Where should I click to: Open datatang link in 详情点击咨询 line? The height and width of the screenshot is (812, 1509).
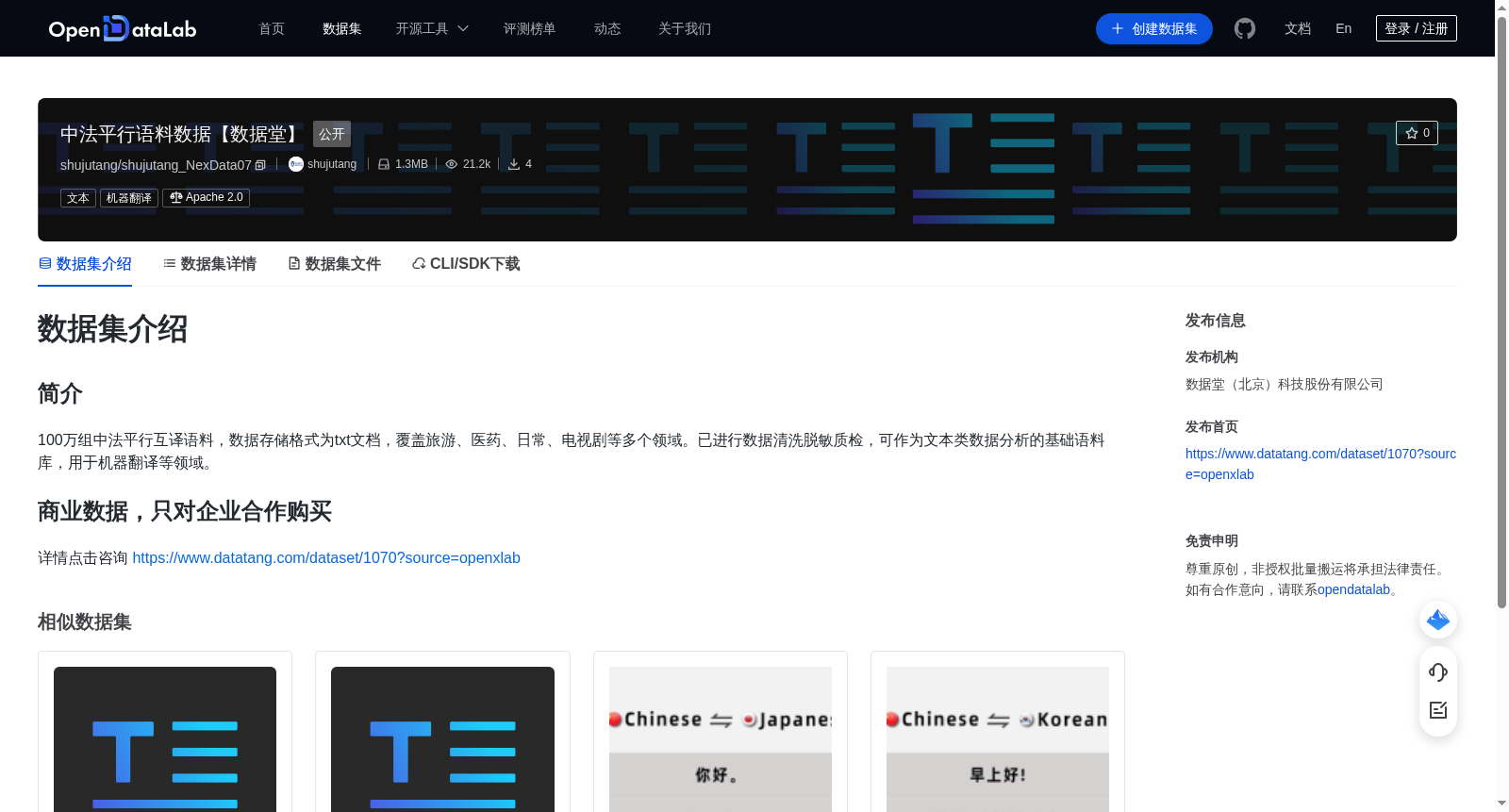coord(326,558)
